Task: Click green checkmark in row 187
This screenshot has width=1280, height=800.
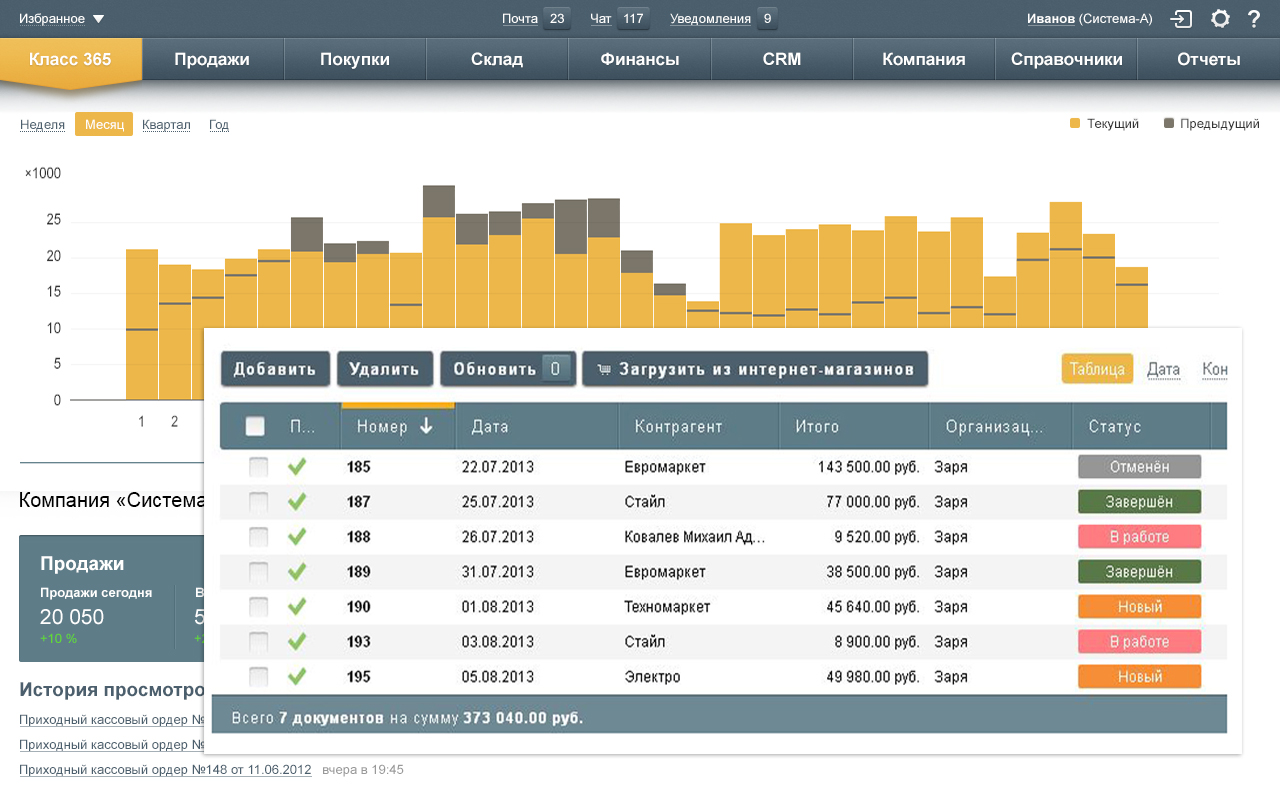Action: point(297,502)
